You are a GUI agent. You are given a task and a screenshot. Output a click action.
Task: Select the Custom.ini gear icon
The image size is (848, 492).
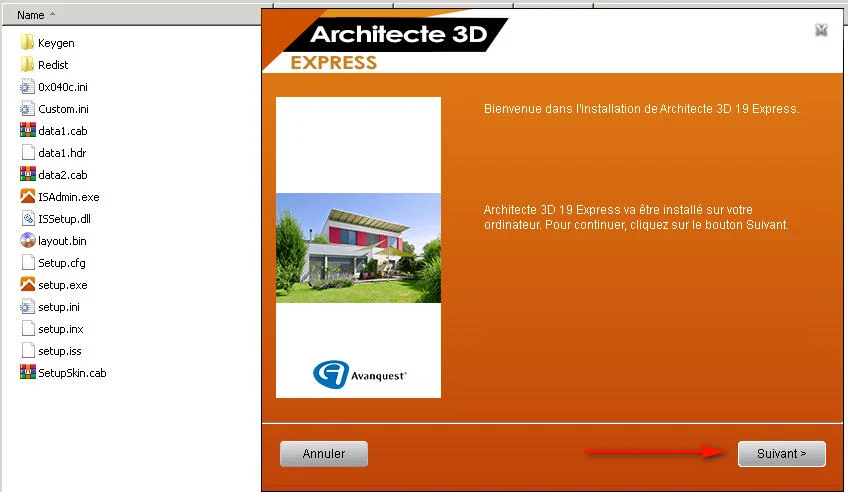tap(27, 109)
